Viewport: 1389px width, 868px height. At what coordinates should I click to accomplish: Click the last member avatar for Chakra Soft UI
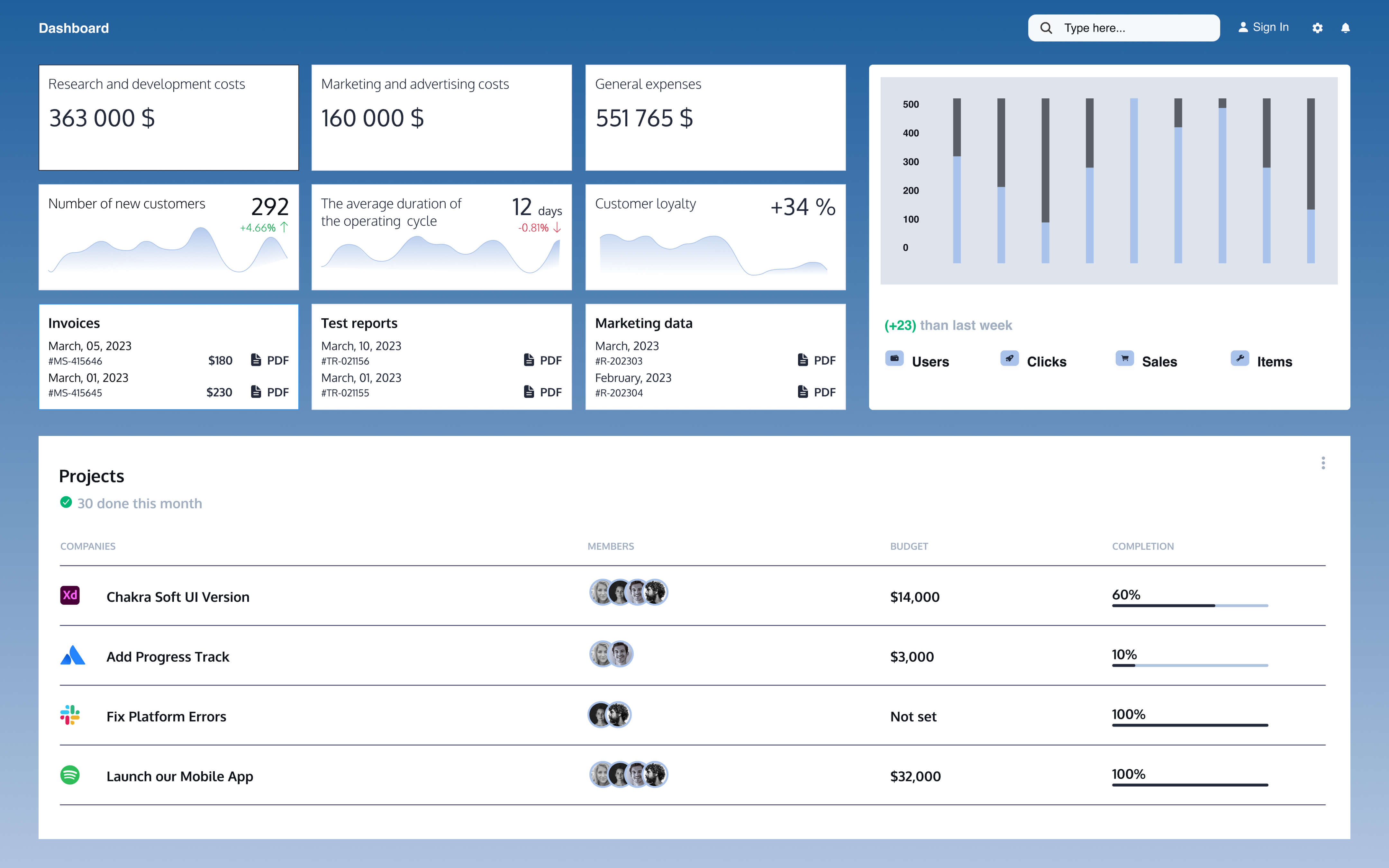(x=656, y=592)
